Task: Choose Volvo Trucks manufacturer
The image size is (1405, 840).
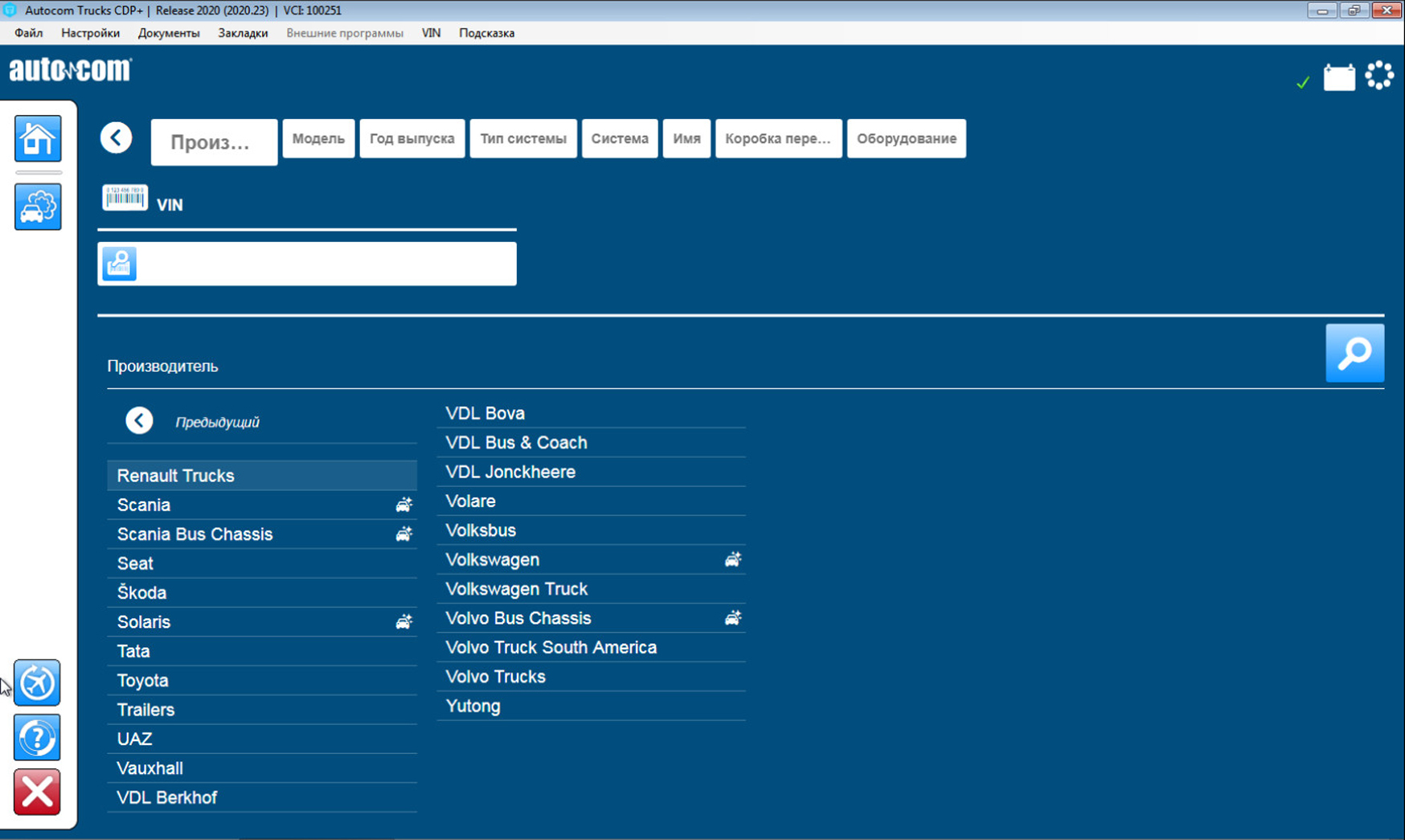Action: [495, 677]
